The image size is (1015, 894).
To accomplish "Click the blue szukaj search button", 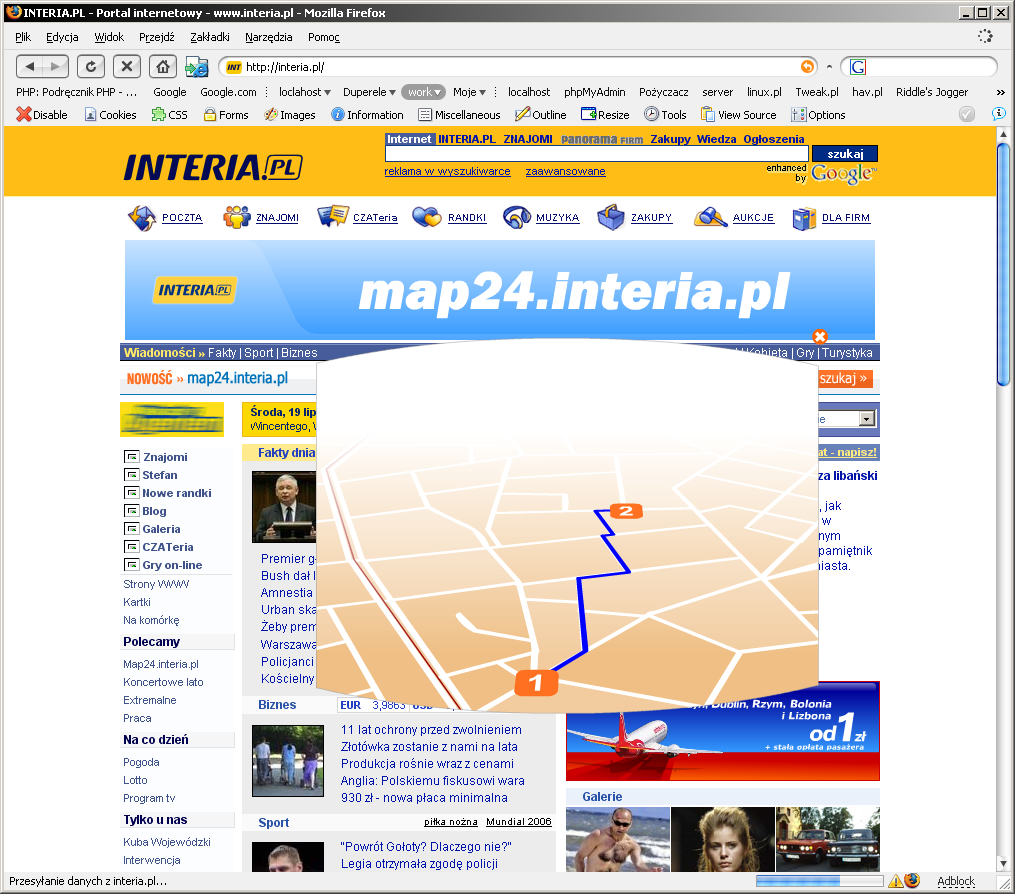I will click(845, 153).
